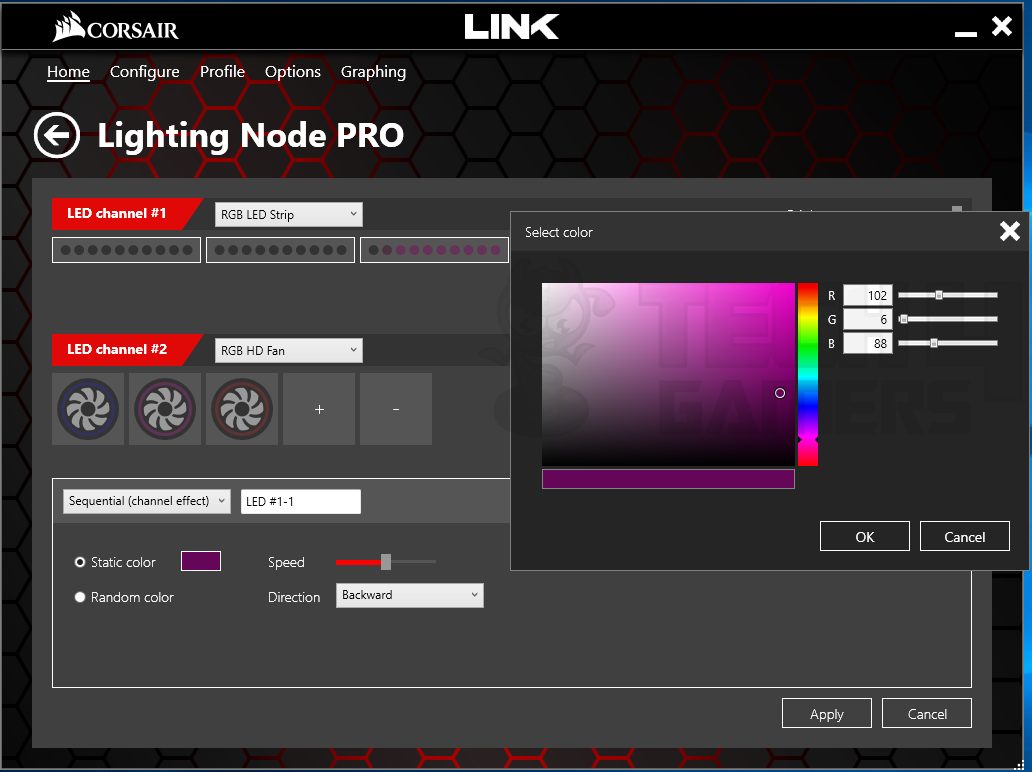
Task: Select LED channel #1 label
Action: point(117,213)
